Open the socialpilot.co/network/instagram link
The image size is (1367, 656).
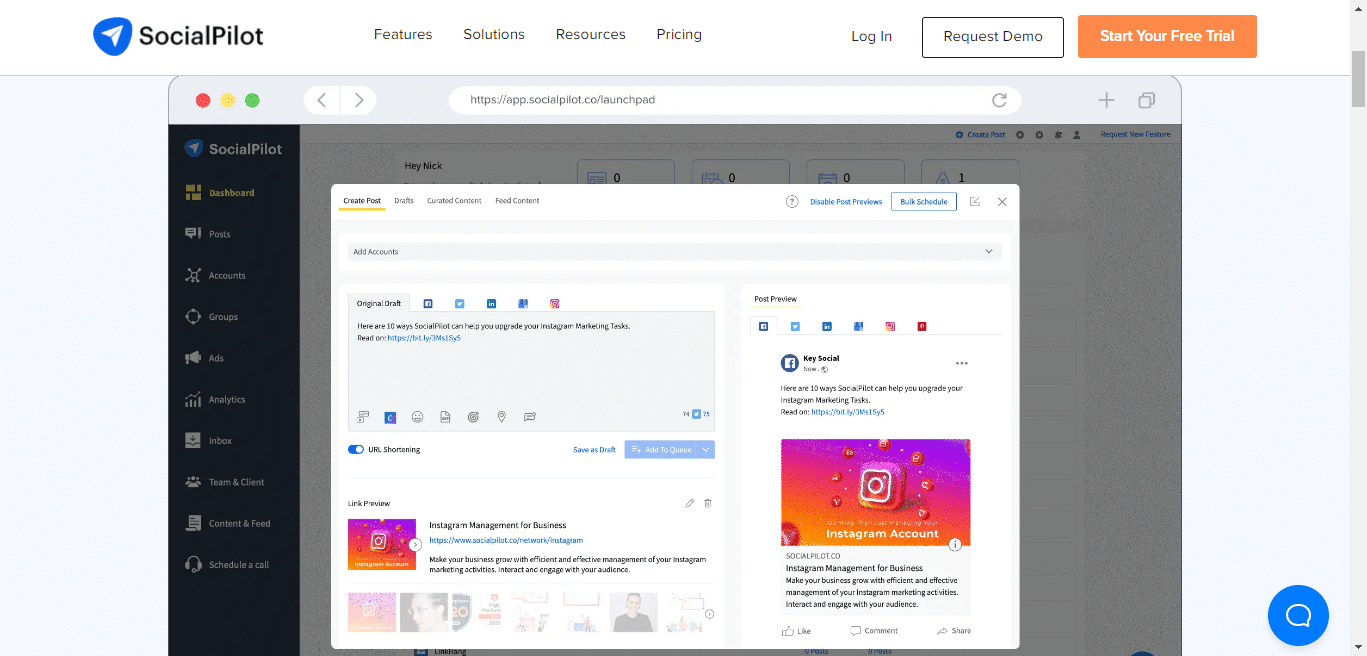coord(506,540)
